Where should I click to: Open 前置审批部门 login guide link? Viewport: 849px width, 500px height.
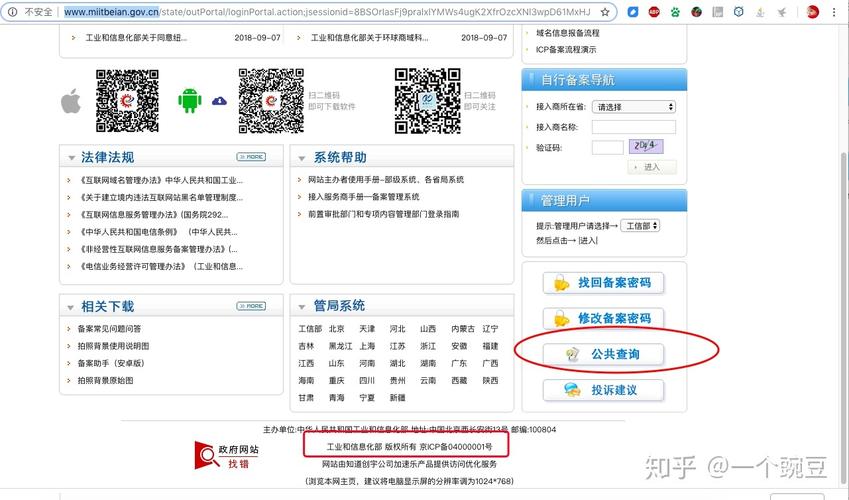383,214
